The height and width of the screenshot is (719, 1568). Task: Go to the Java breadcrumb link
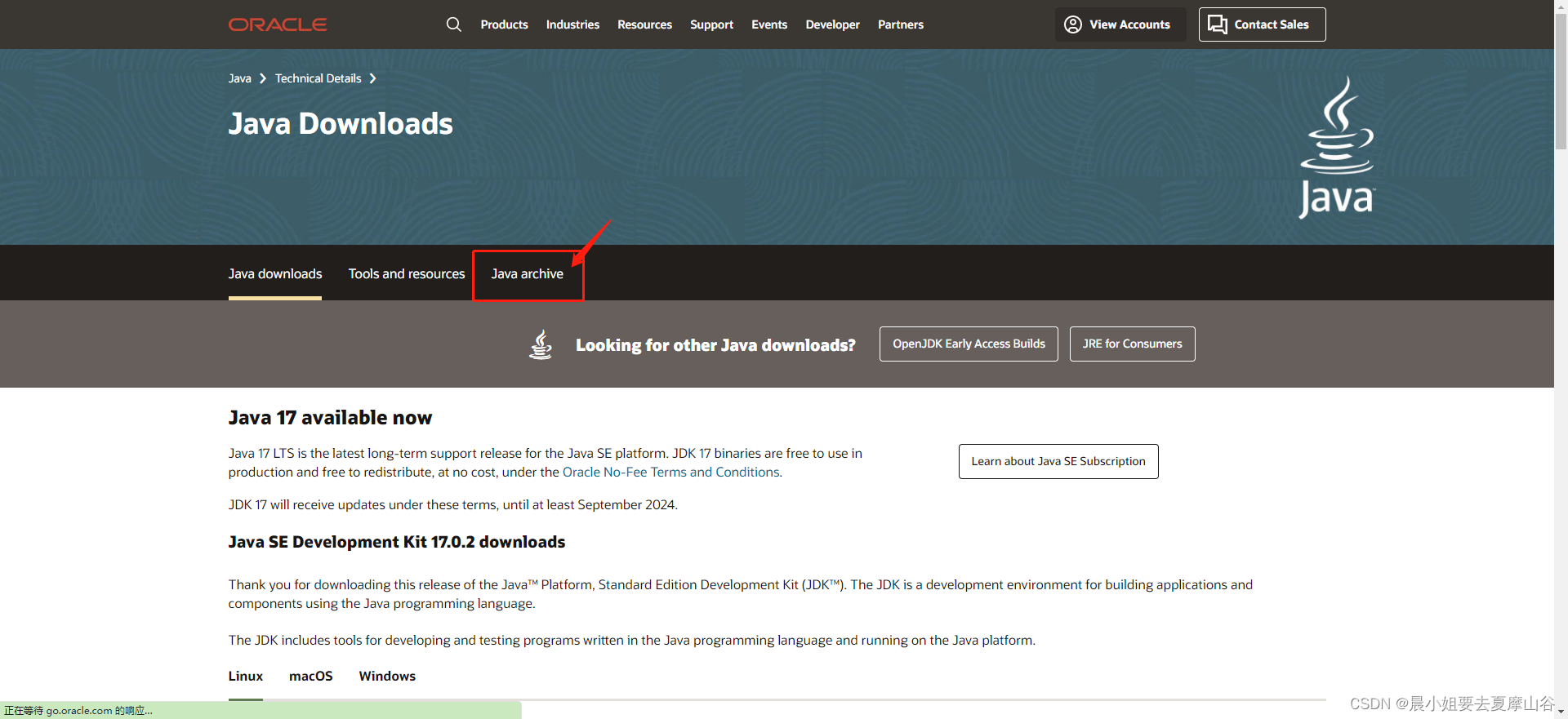(239, 78)
